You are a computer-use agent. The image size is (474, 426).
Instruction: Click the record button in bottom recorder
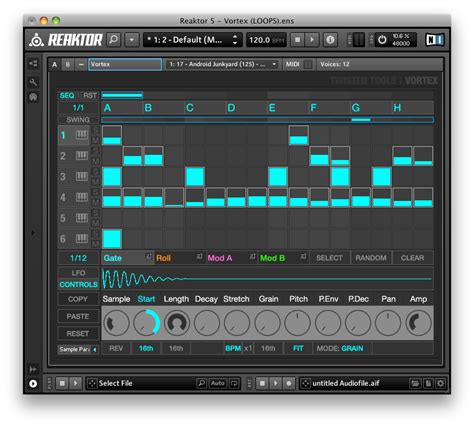(289, 383)
